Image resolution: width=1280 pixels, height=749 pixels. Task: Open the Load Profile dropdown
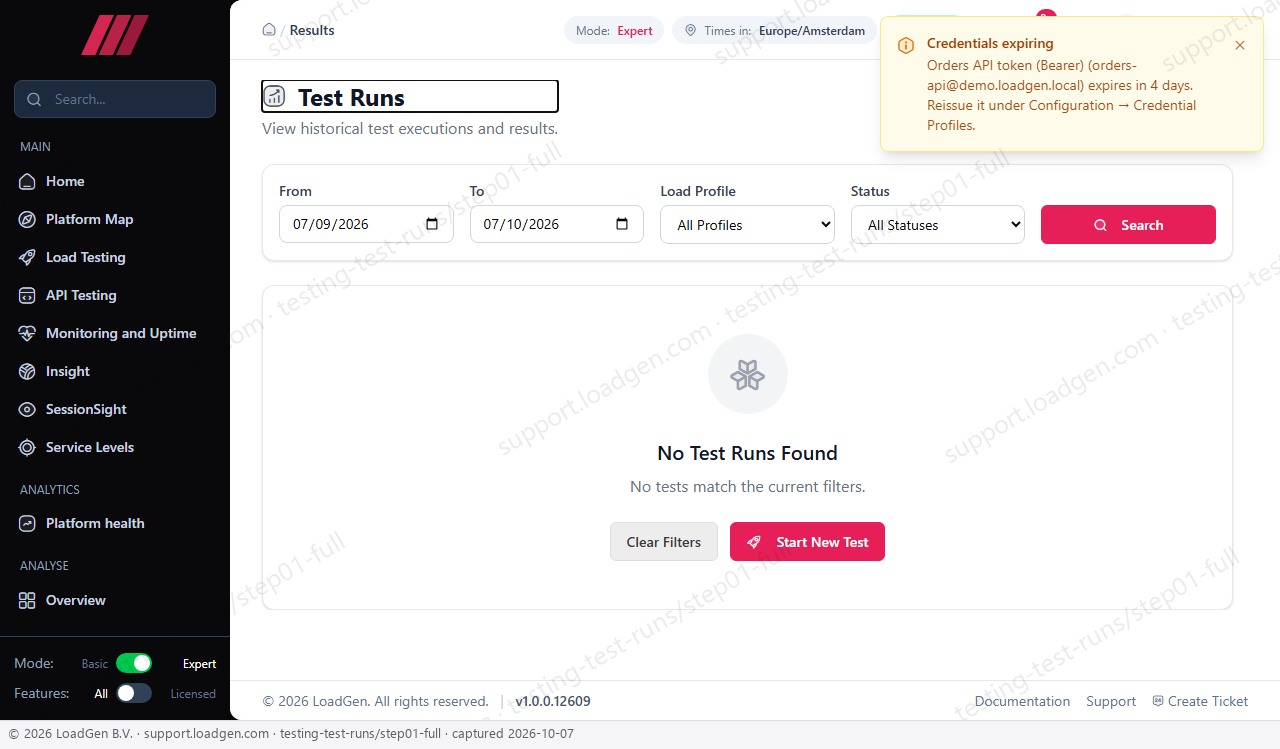pyautogui.click(x=747, y=225)
